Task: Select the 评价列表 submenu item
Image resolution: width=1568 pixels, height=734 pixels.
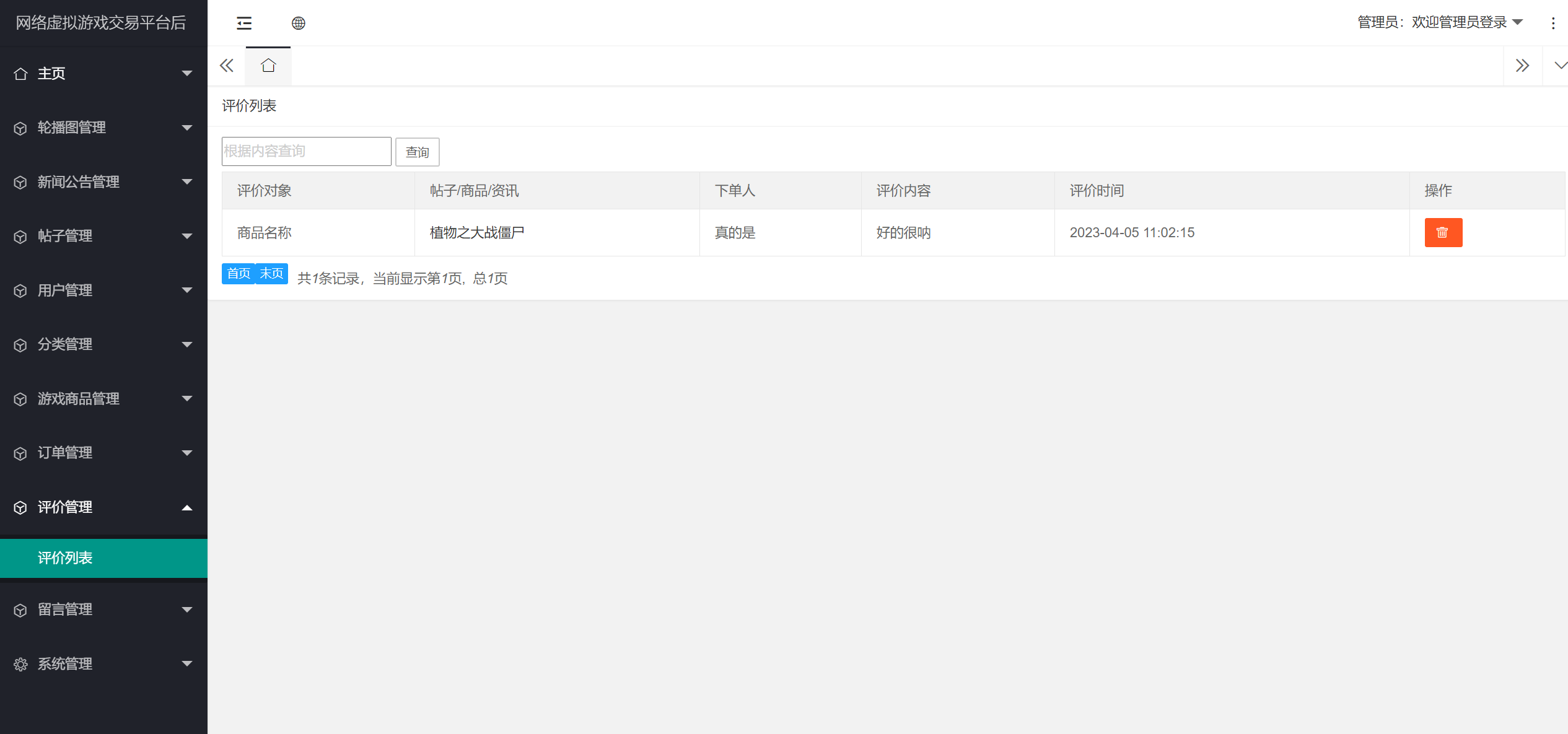Action: [65, 558]
